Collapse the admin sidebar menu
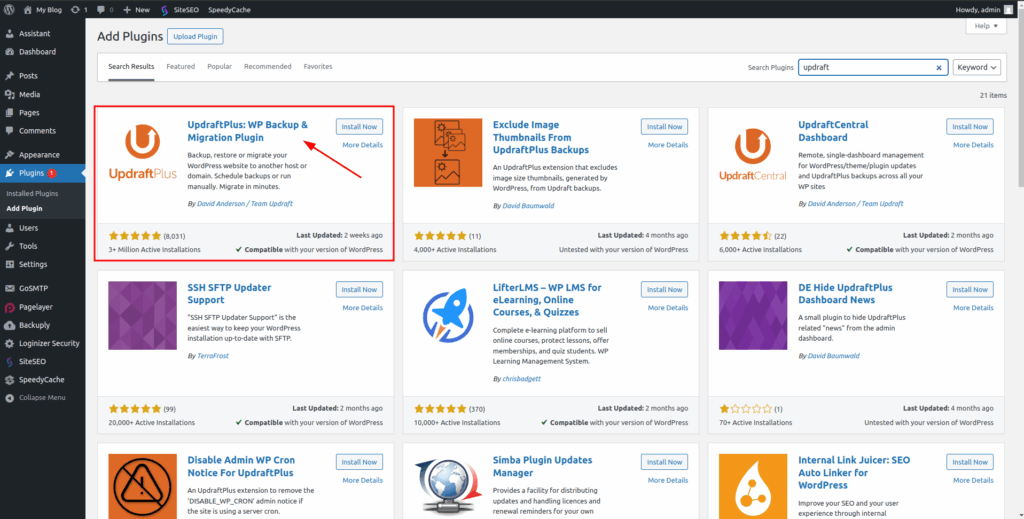Viewport: 1024px width, 519px height. (x=42, y=398)
